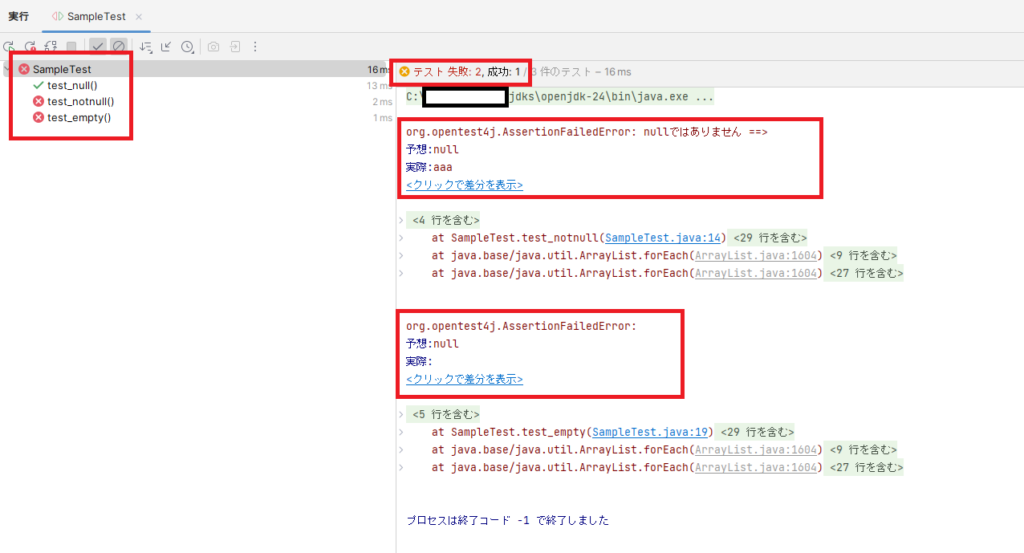Expand <29 行を含む> after SampleTest.java:19
Viewport: 1024px width, 553px height.
(757, 432)
